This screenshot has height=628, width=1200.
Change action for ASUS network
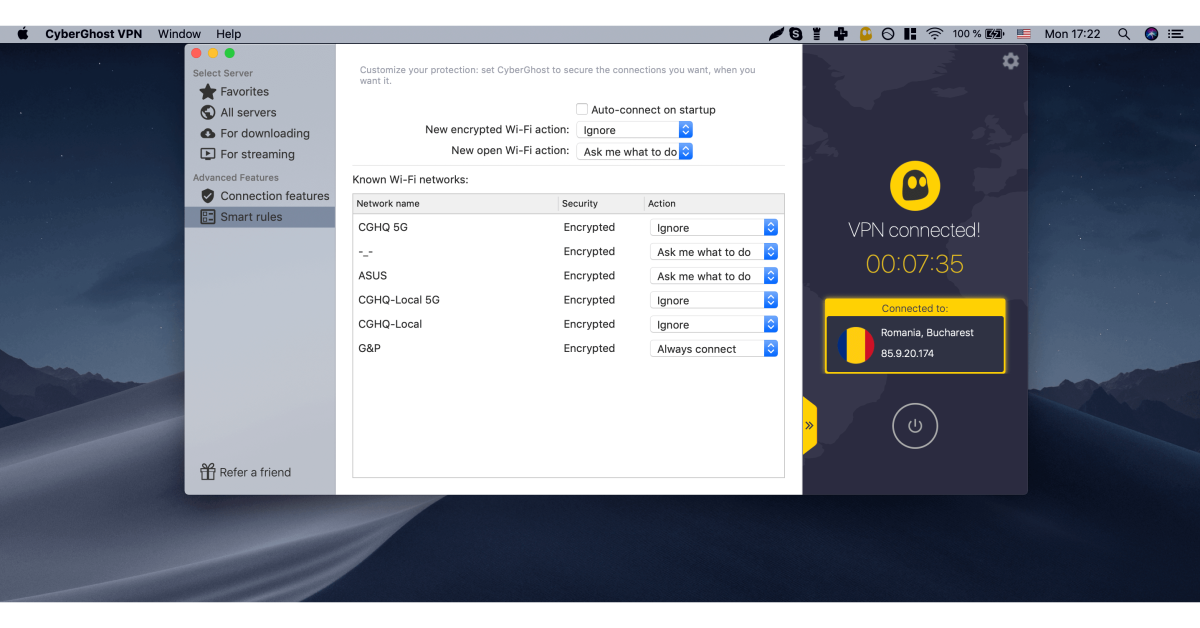[714, 276]
